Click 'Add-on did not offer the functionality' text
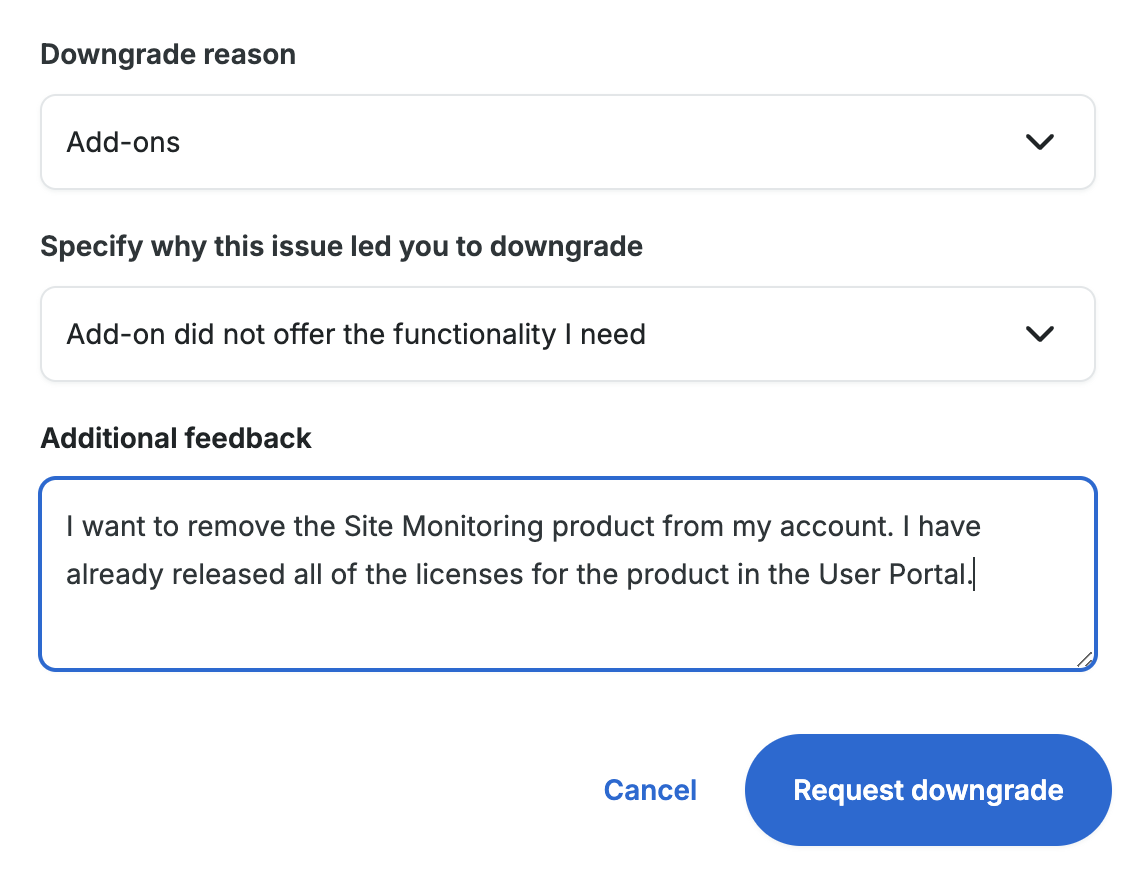The height and width of the screenshot is (886, 1142). (355, 334)
